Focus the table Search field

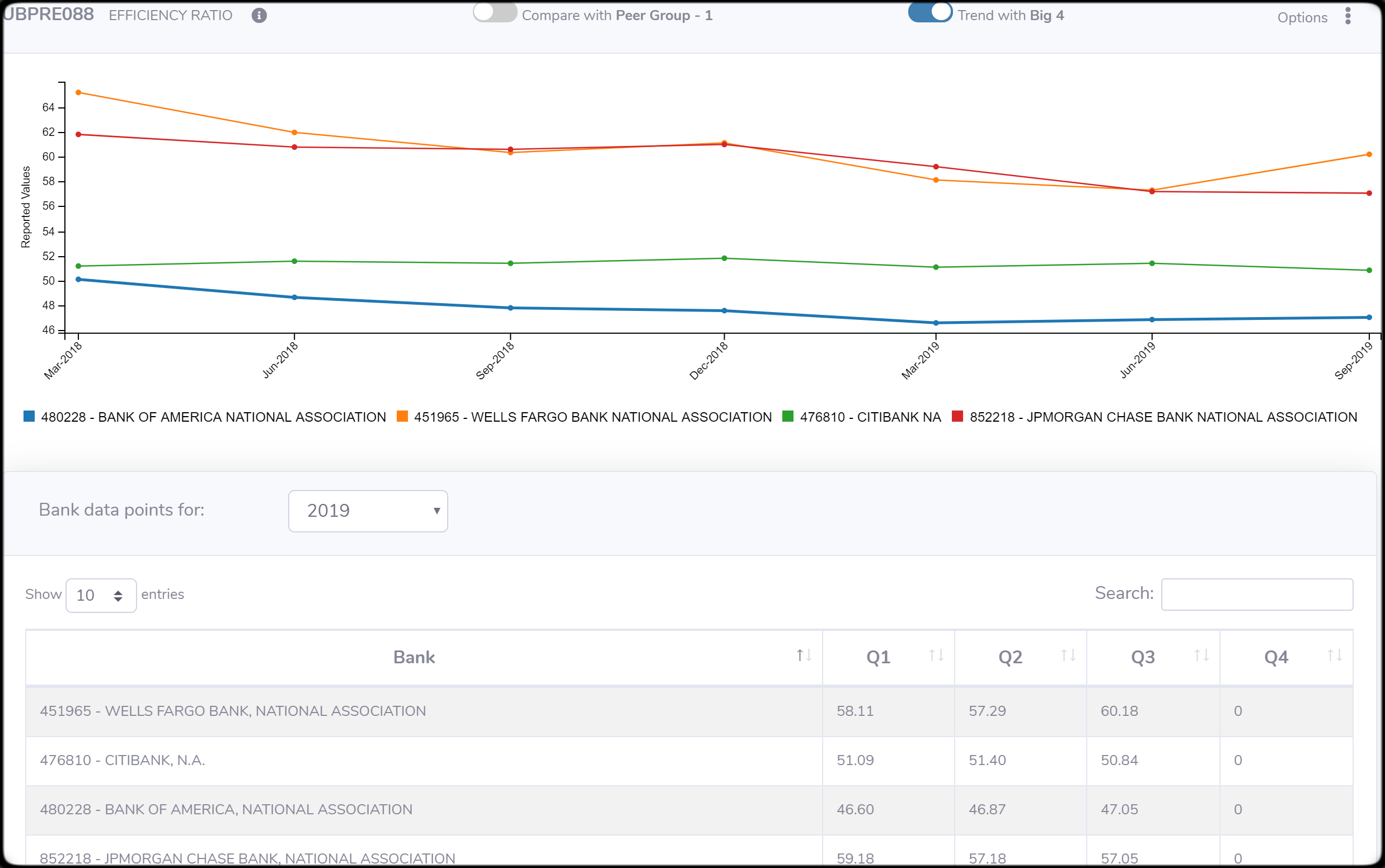(1256, 594)
